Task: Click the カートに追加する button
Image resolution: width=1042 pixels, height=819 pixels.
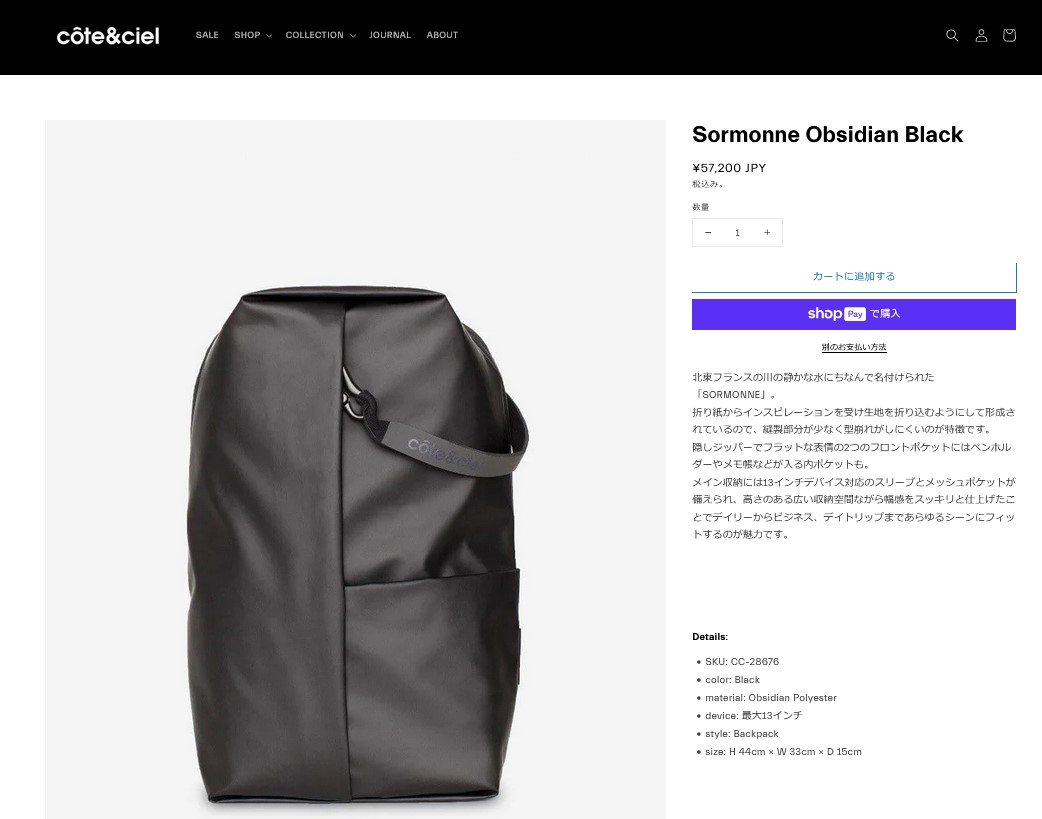Action: (854, 277)
